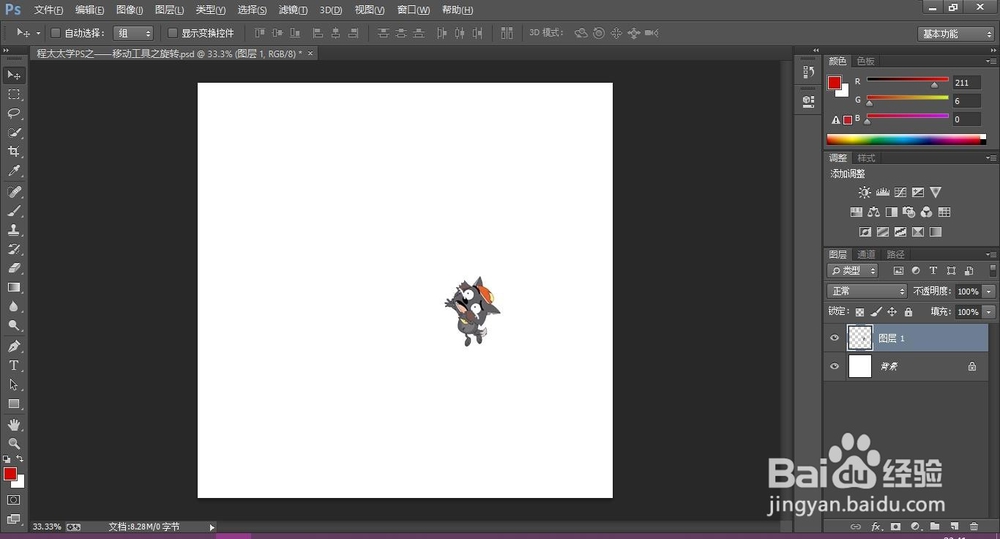
Task: Select the Lasso tool
Action: click(13, 114)
